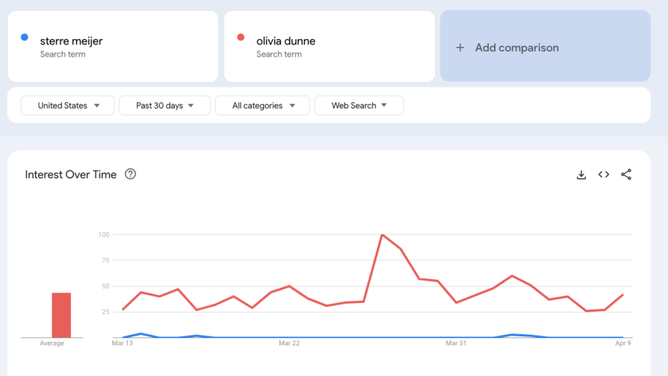Open the help icon beside Interest Over Time
Image resolution: width=668 pixels, height=376 pixels.
[x=130, y=174]
